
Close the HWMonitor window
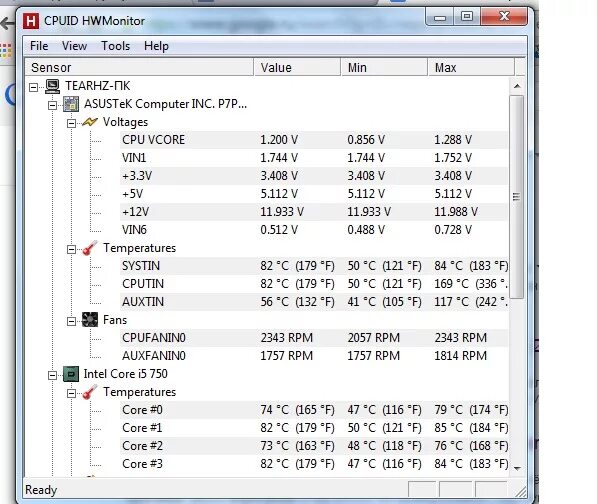(504, 16)
